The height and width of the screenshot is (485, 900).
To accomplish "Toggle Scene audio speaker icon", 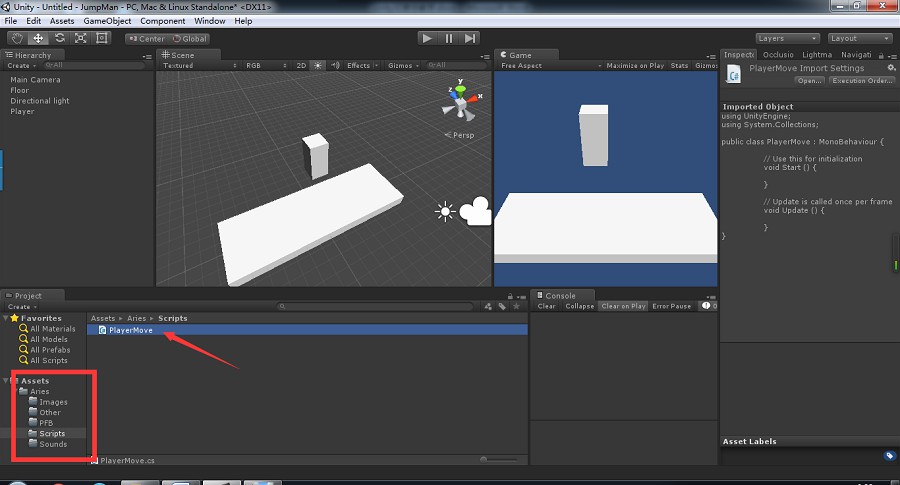I will click(x=335, y=65).
